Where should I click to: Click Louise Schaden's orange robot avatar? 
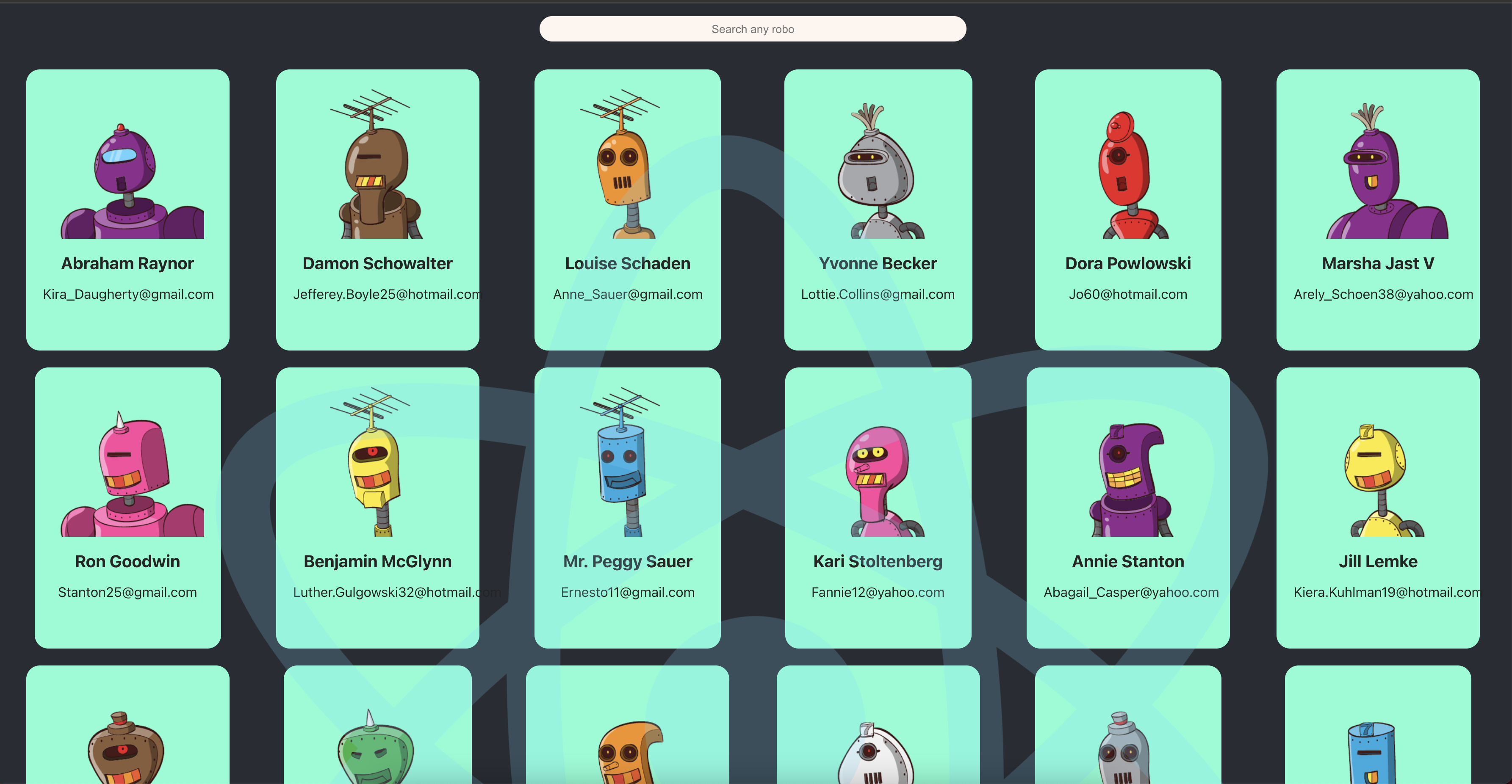tap(627, 170)
